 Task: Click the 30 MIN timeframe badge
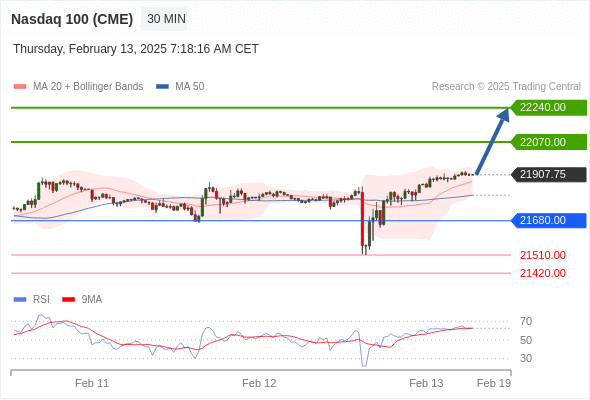[164, 19]
